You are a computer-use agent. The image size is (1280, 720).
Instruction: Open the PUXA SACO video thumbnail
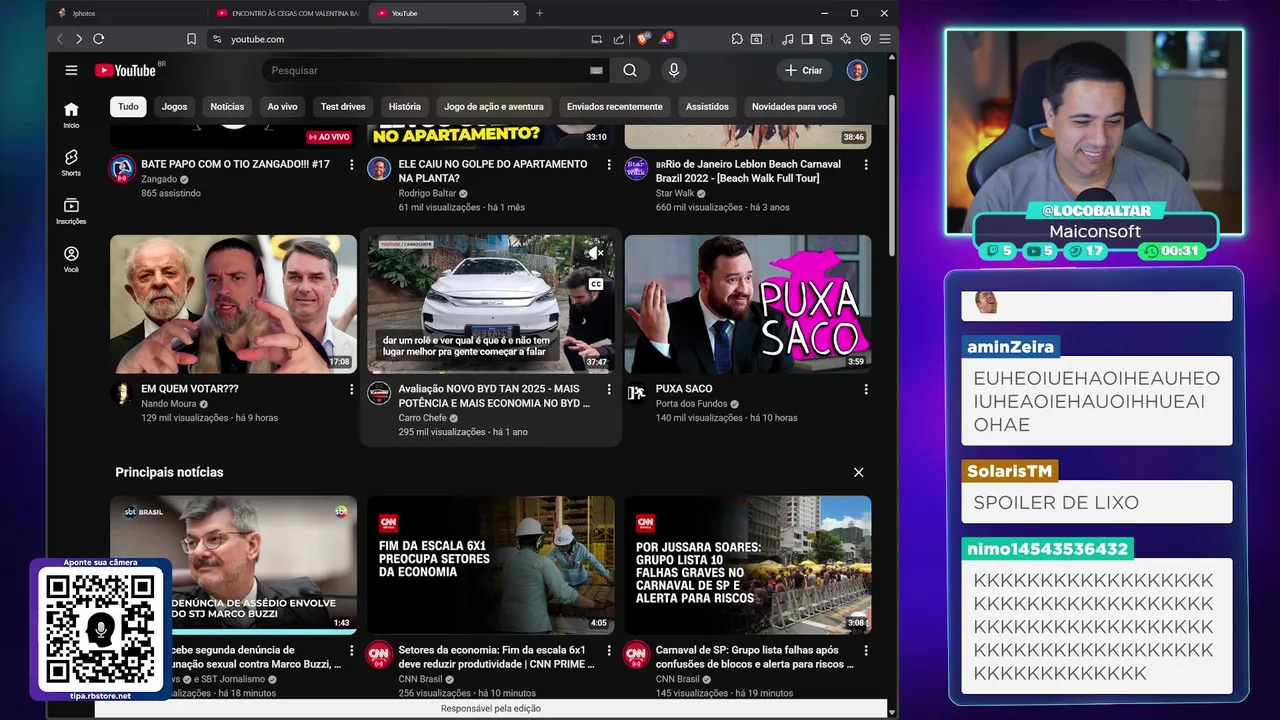pyautogui.click(x=748, y=304)
